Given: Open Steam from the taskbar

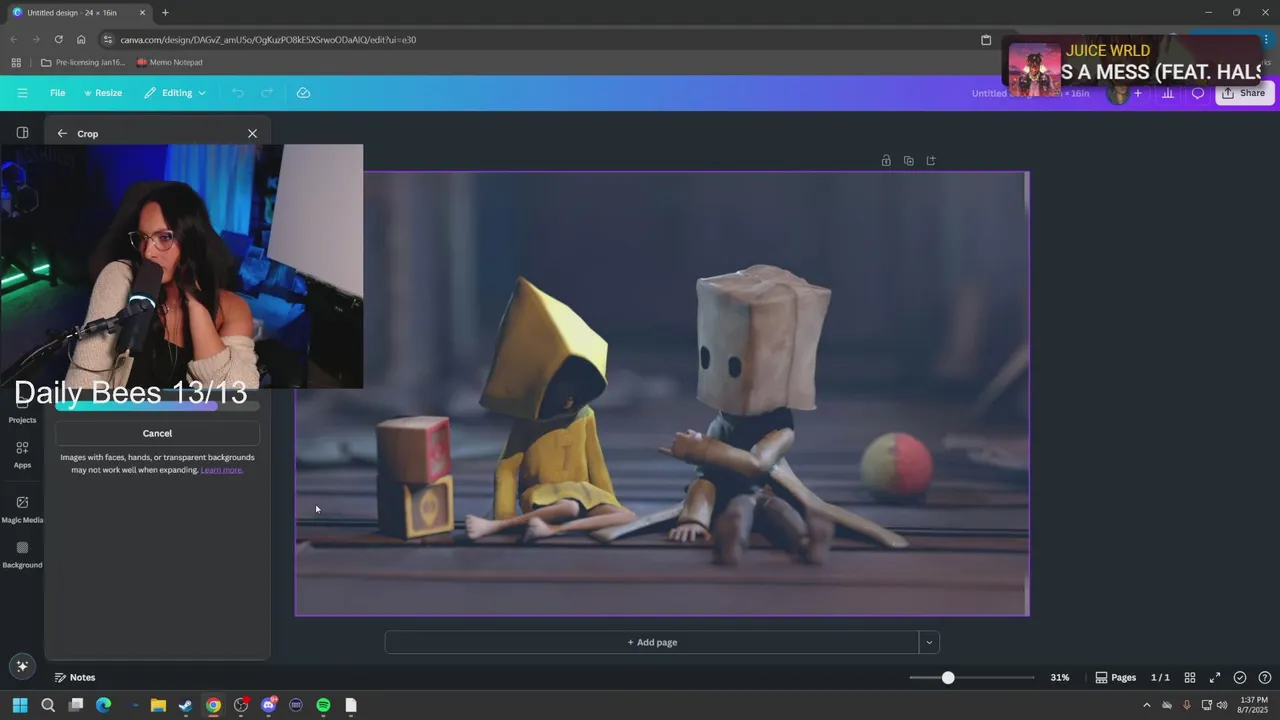Looking at the screenshot, I should (186, 705).
